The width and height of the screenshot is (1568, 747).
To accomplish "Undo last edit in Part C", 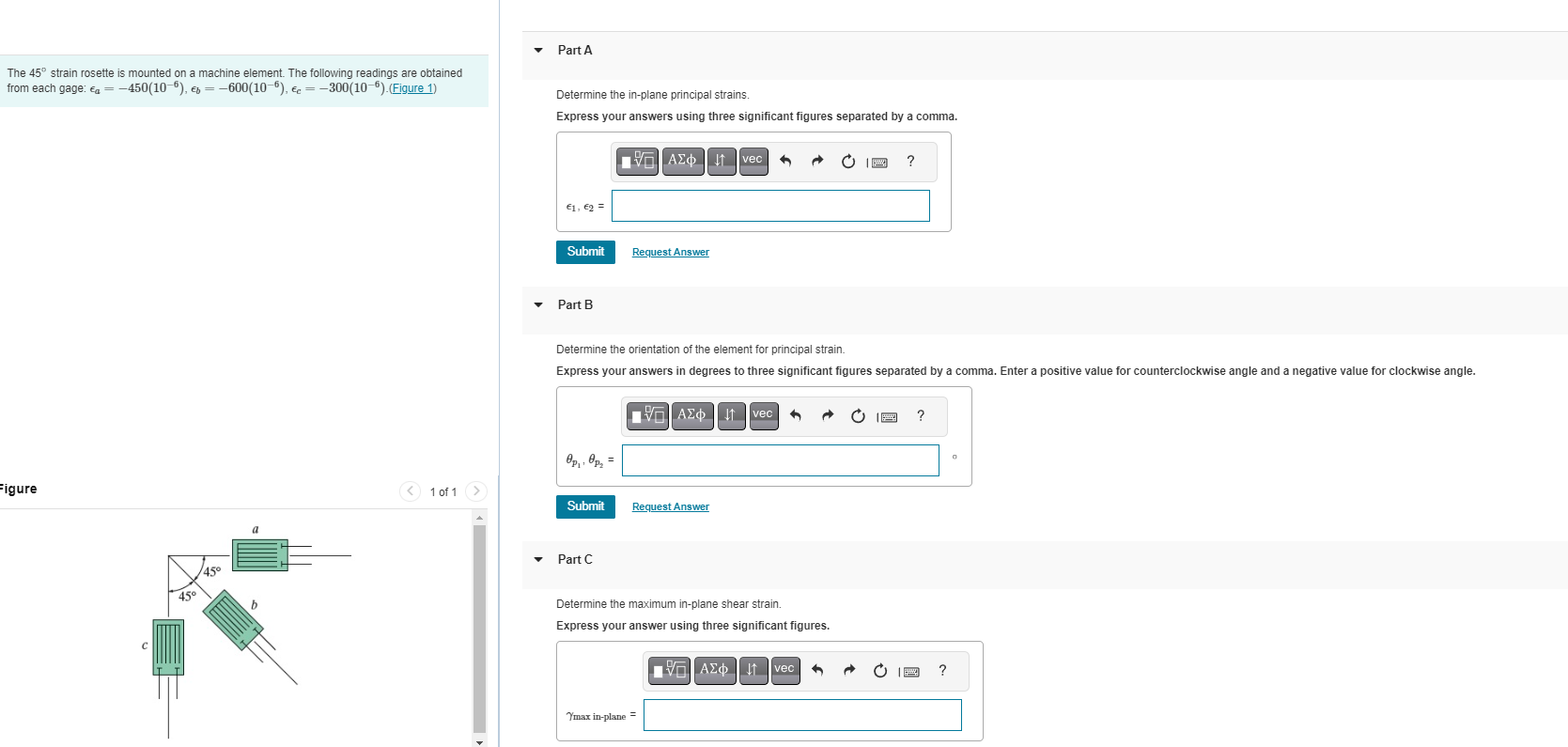I will [817, 671].
